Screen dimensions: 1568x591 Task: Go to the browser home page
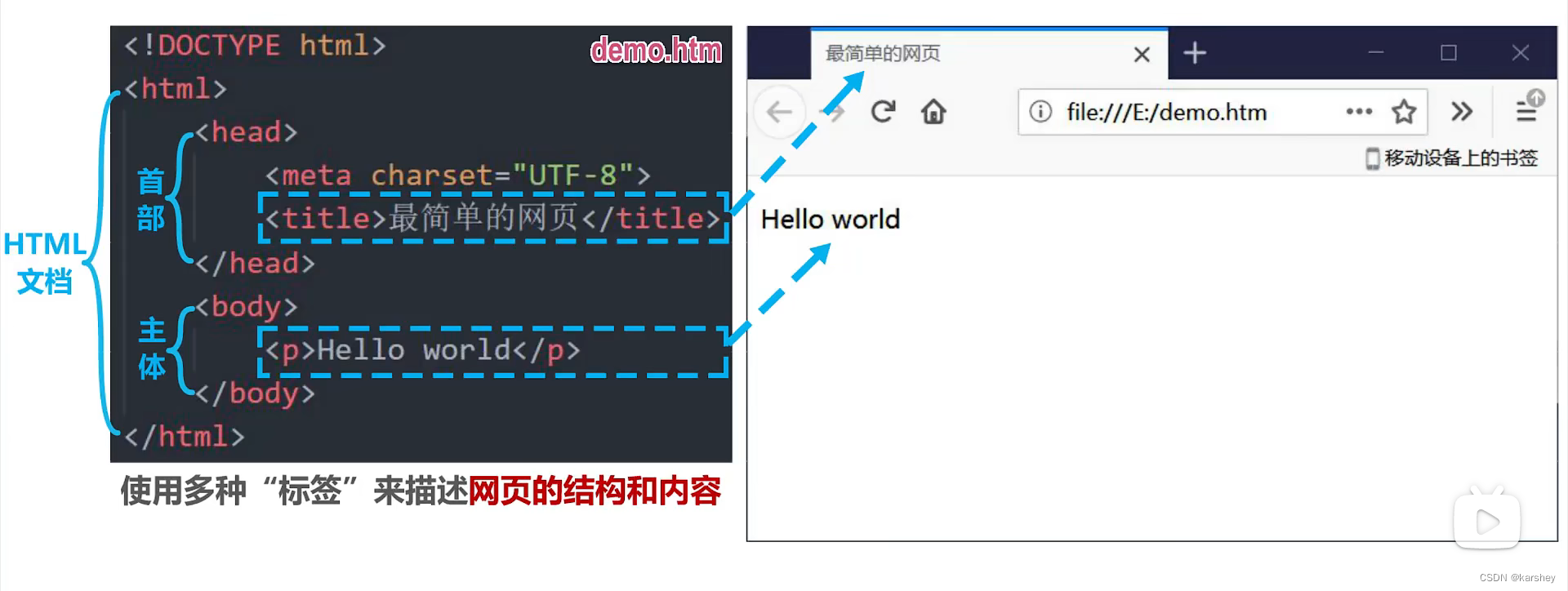pyautogui.click(x=933, y=111)
